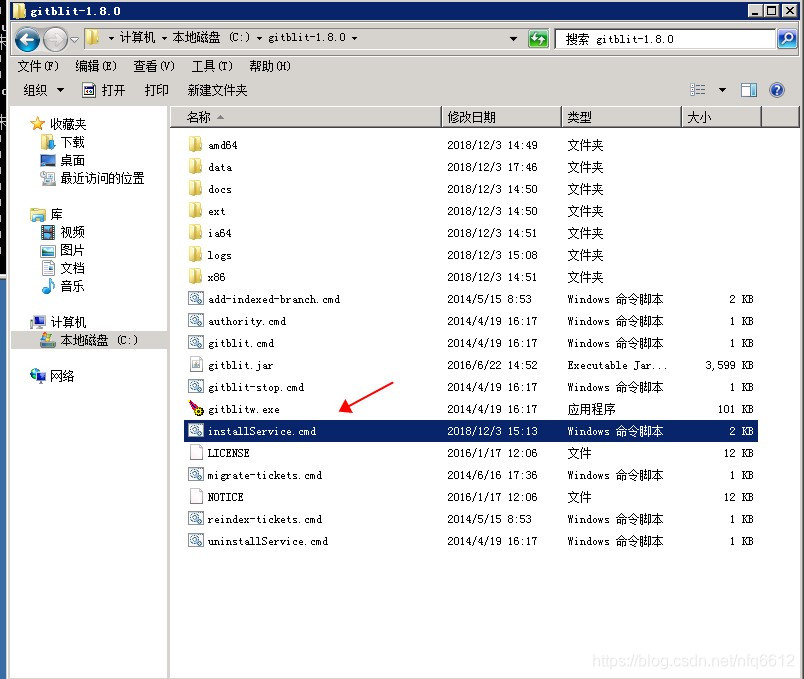Select the ext folder icon
The width and height of the screenshot is (804, 679).
pos(195,210)
